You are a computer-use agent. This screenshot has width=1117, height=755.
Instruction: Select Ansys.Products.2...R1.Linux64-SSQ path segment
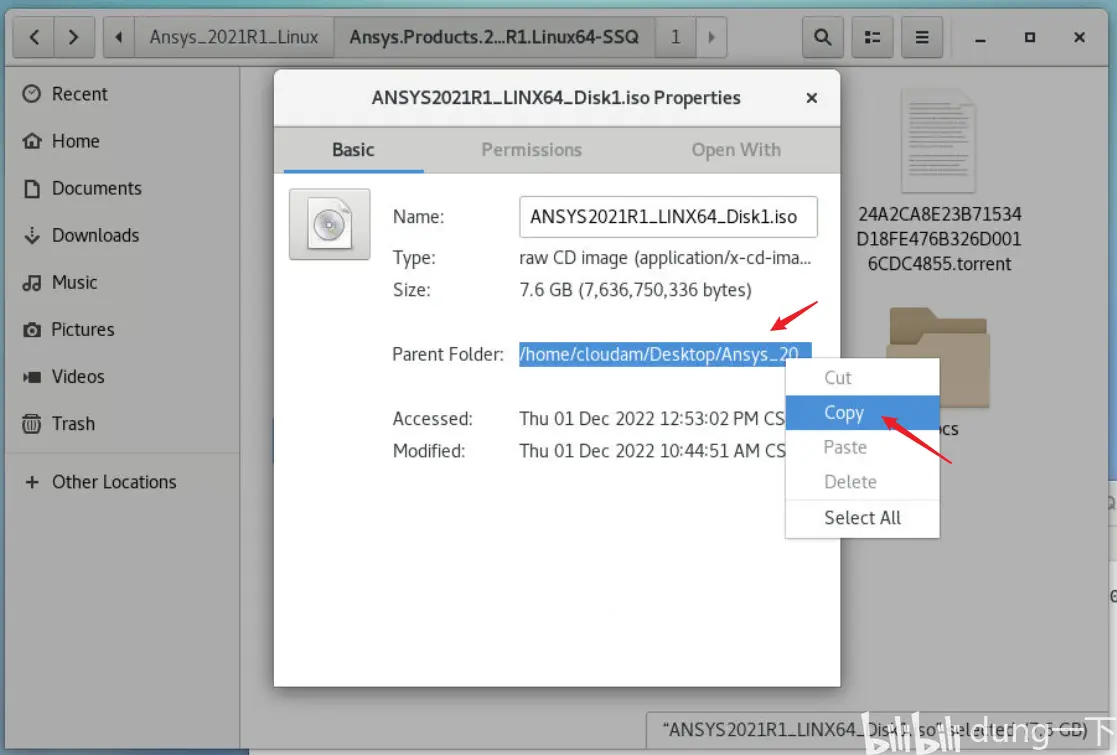coord(494,37)
